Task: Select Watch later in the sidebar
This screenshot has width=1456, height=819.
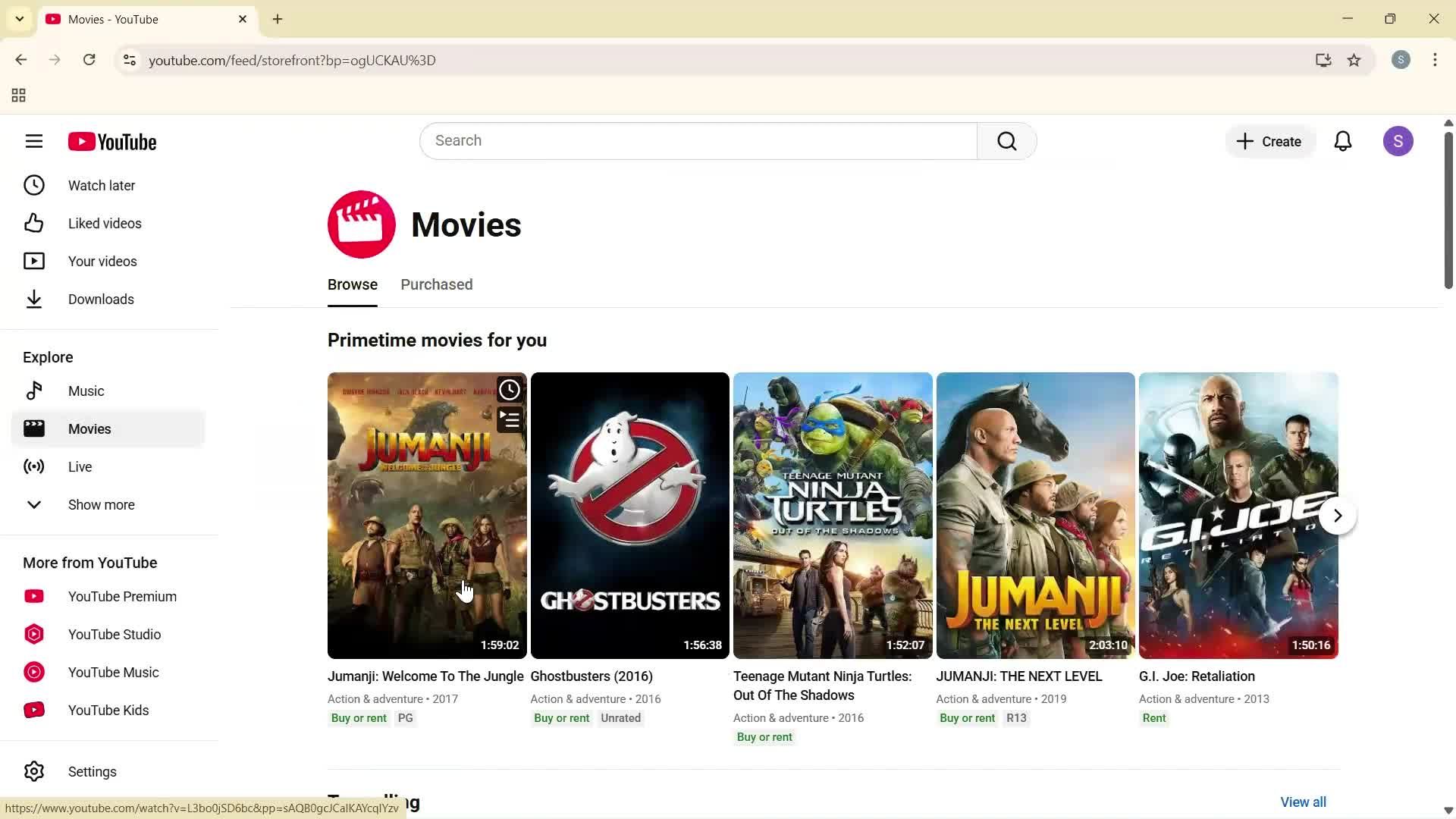Action: pyautogui.click(x=102, y=185)
